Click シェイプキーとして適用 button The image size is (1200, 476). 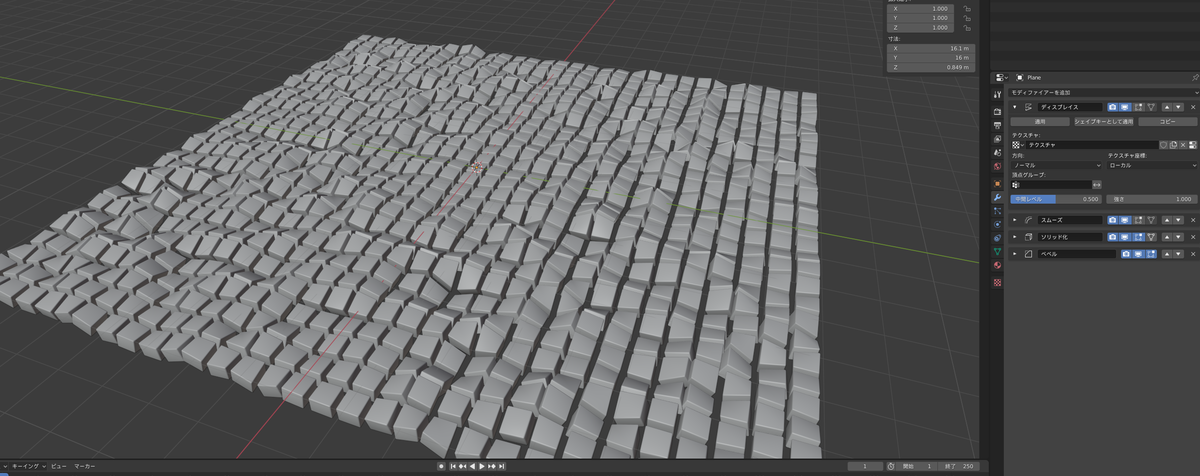click(1104, 122)
